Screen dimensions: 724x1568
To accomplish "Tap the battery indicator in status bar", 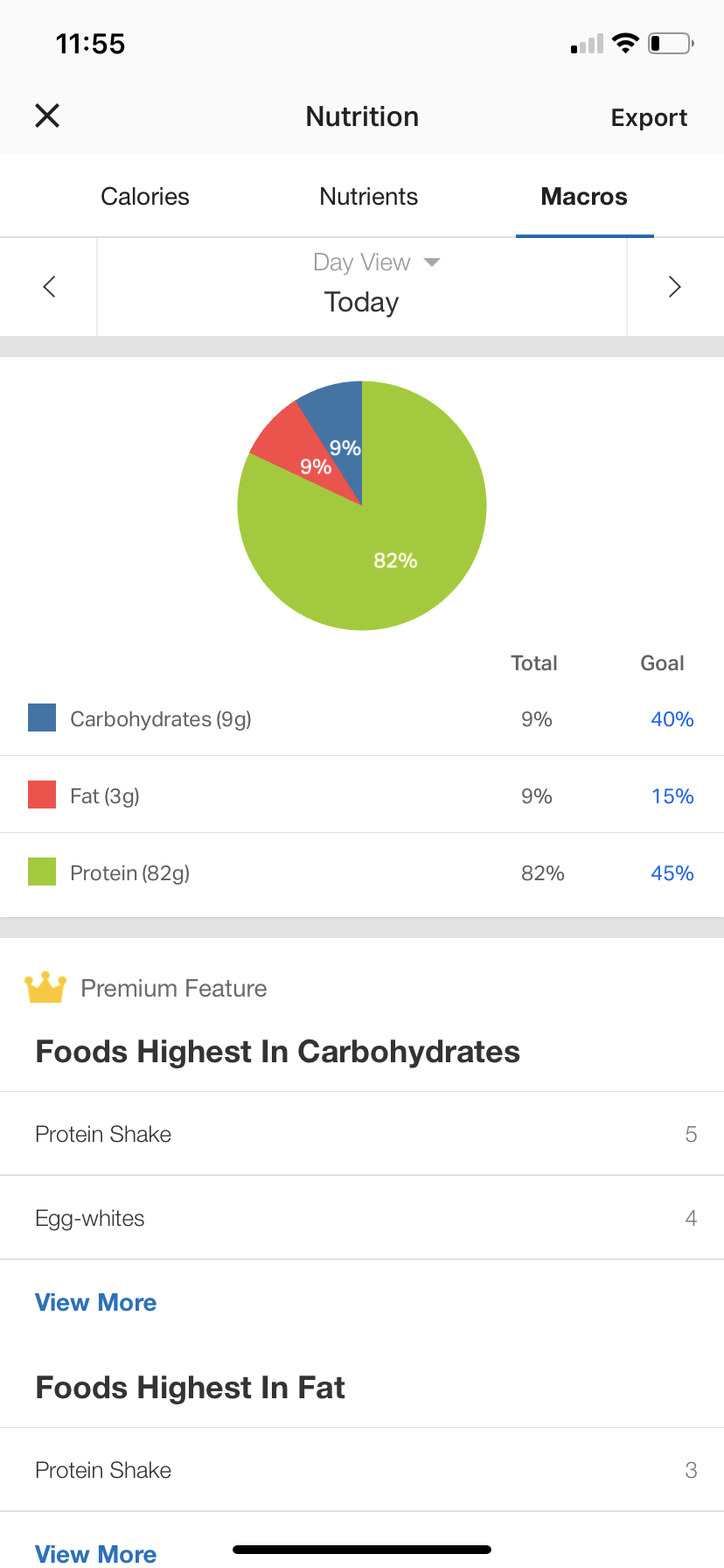I will 670,43.
